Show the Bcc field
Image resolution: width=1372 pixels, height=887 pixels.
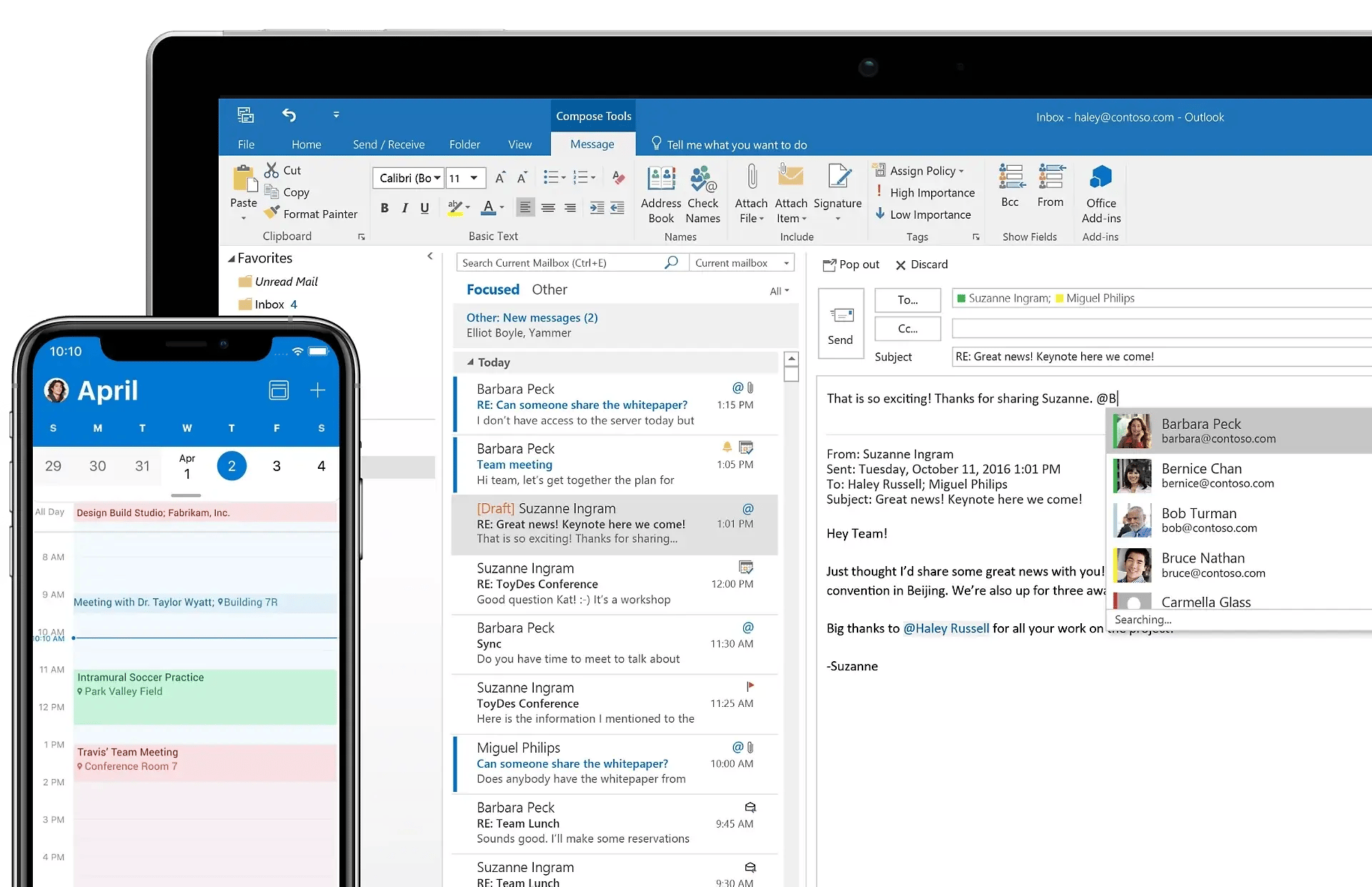click(1010, 186)
